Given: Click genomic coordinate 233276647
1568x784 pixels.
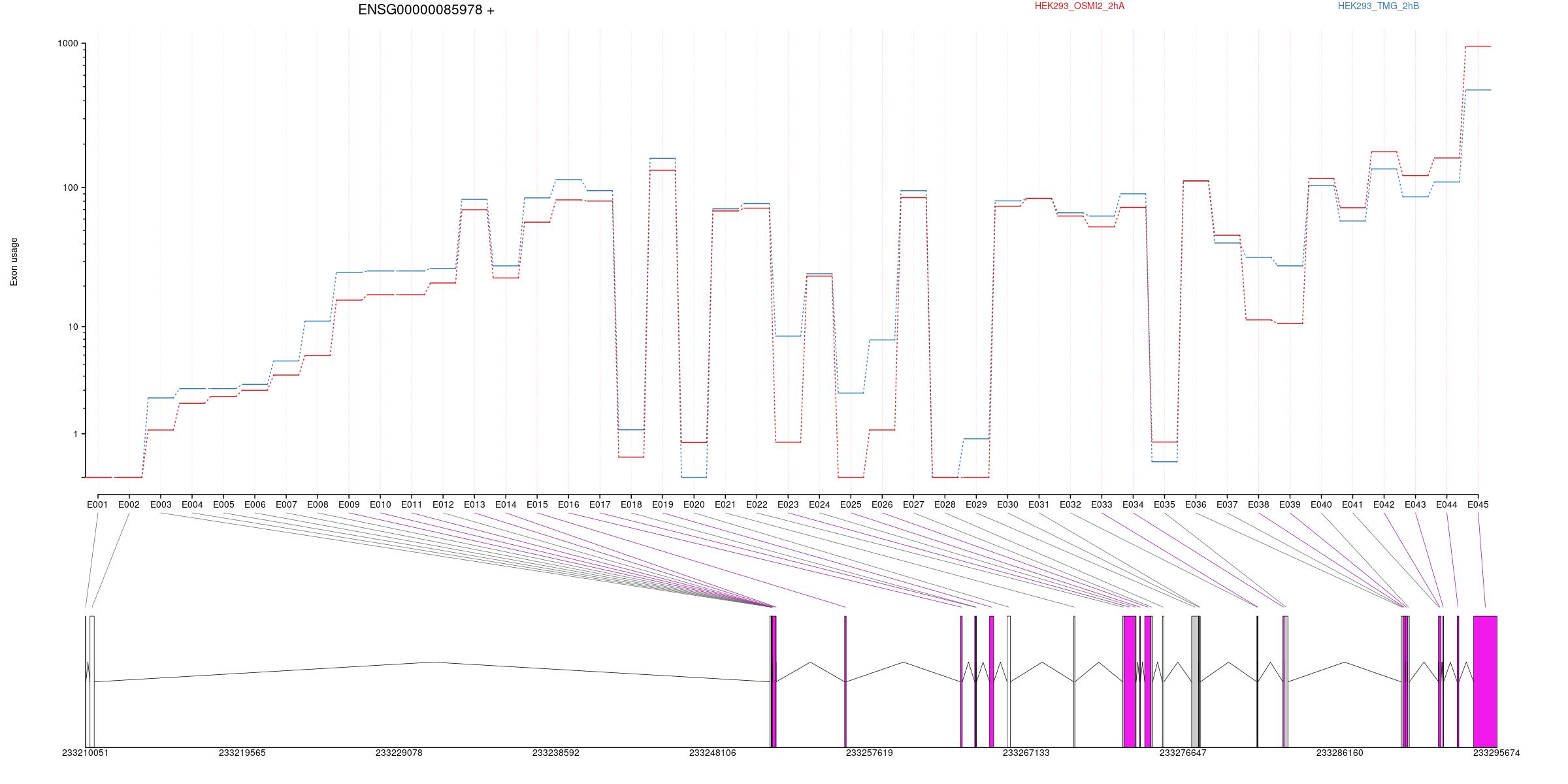Looking at the screenshot, I should tap(1183, 753).
